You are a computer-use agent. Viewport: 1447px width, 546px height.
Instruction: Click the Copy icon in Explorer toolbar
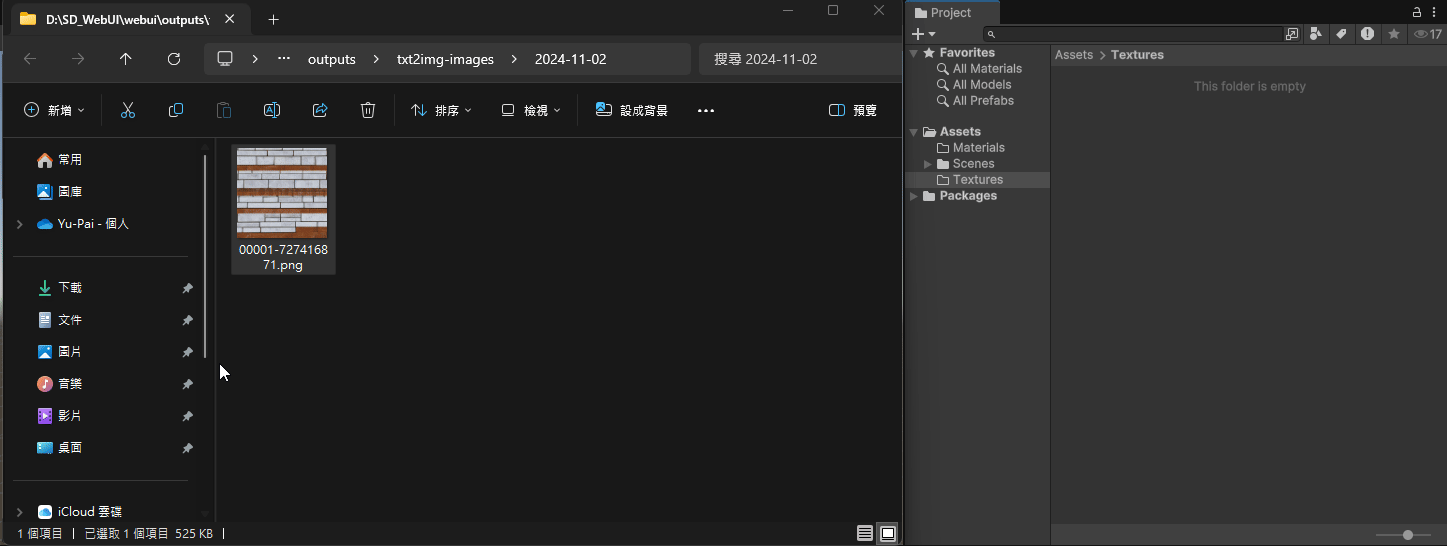coord(176,110)
